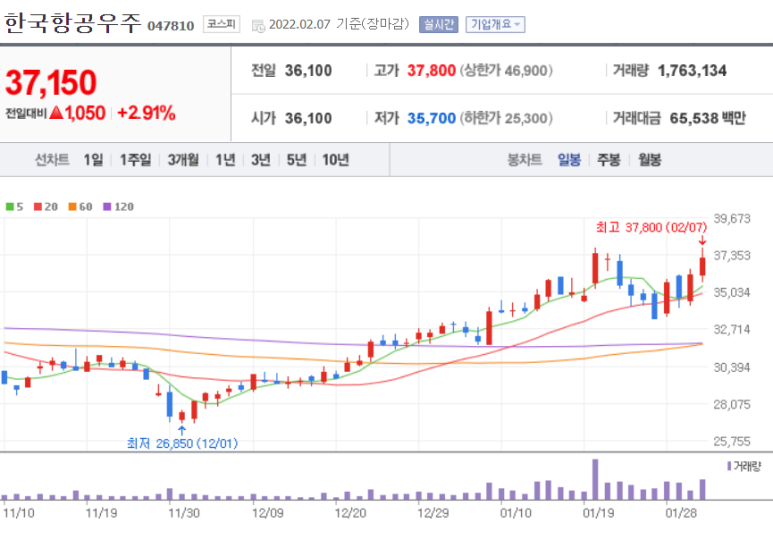Screen dimensions: 773x540
Task: Click the 한국항공우주 stock name heading
Action: click(x=73, y=23)
